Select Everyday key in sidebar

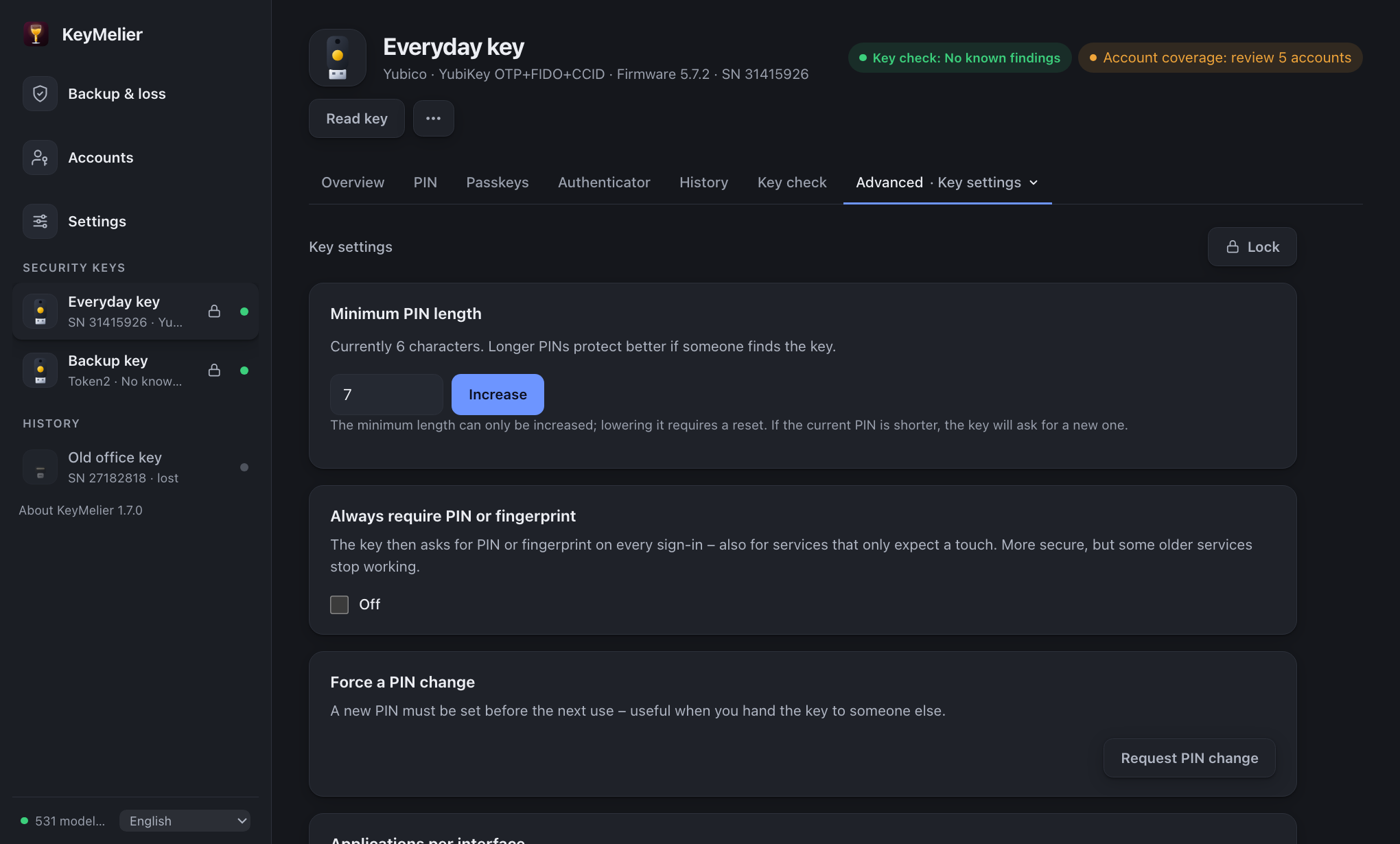[135, 312]
